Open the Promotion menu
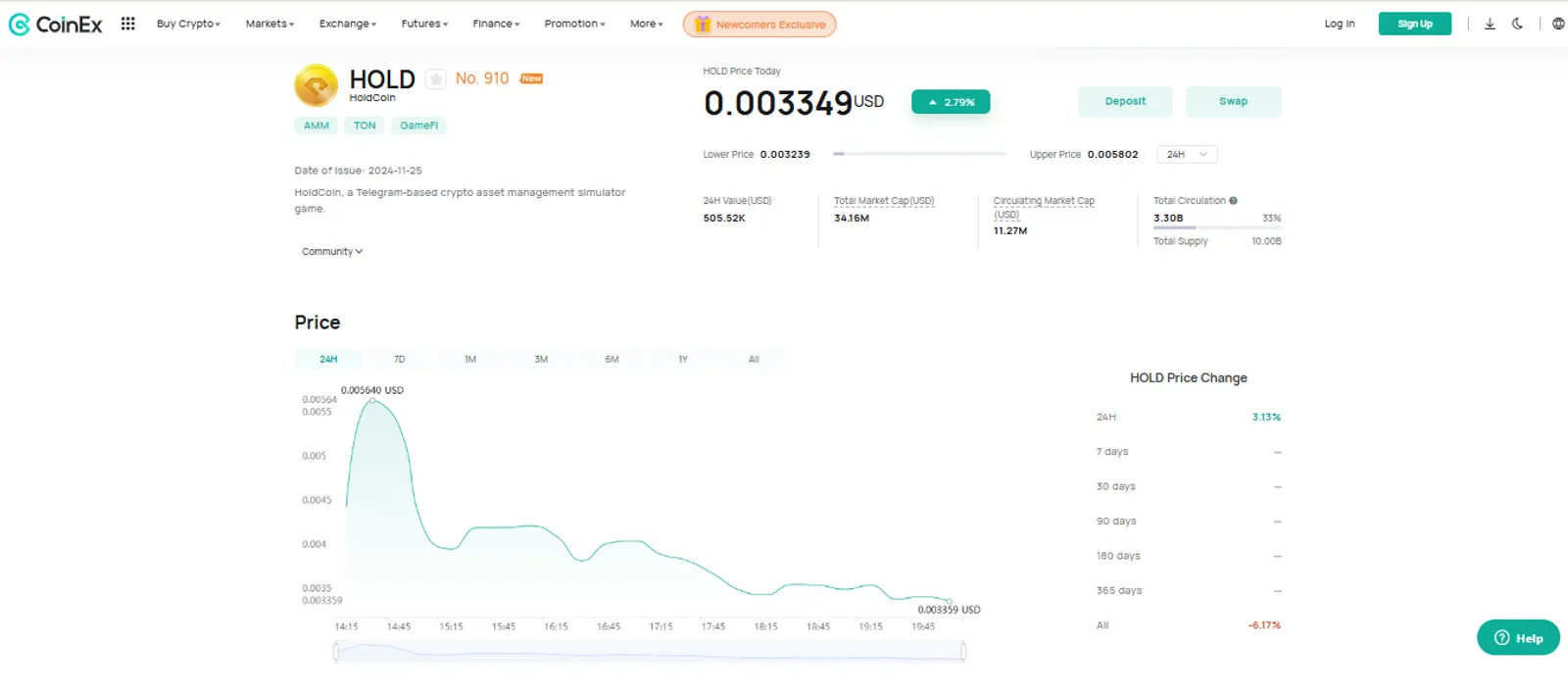 (x=575, y=24)
